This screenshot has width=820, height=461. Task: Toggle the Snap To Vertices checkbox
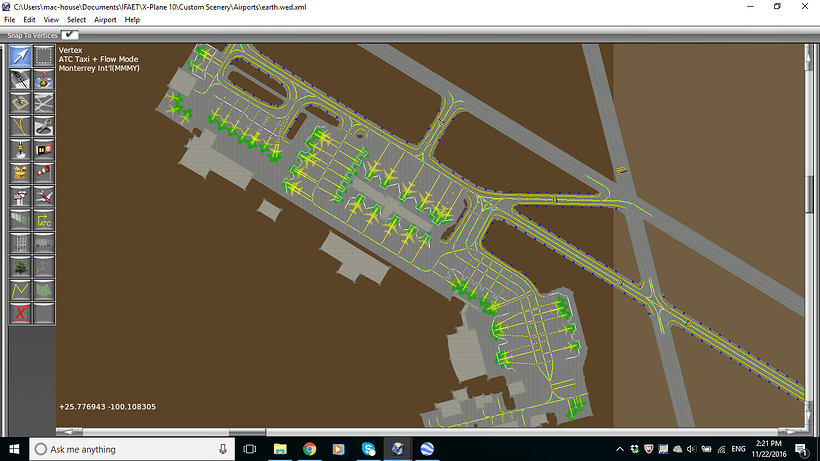click(x=70, y=35)
